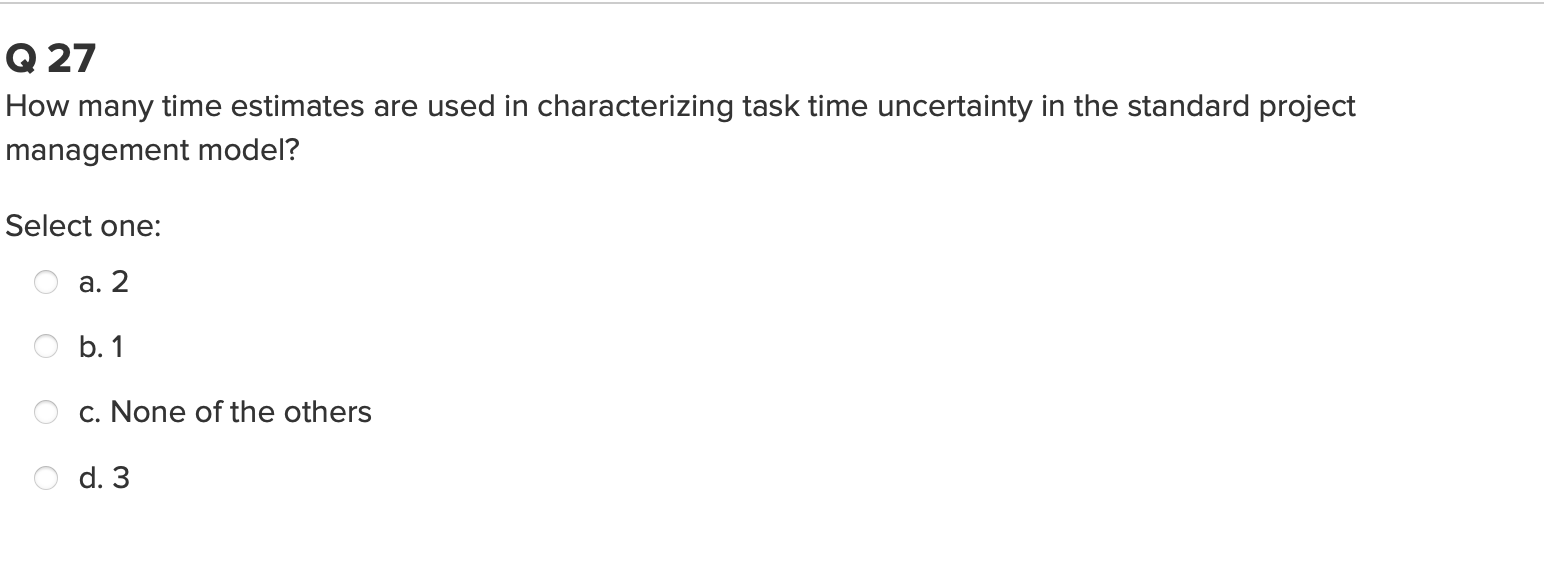Click the label text of answer d. 3
The height and width of the screenshot is (576, 1544).
(x=103, y=478)
